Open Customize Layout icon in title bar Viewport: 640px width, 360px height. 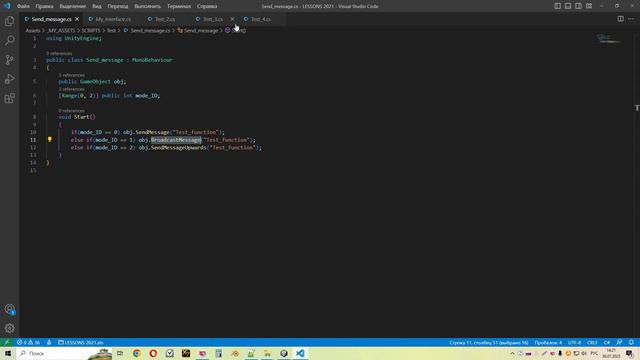[589, 6]
